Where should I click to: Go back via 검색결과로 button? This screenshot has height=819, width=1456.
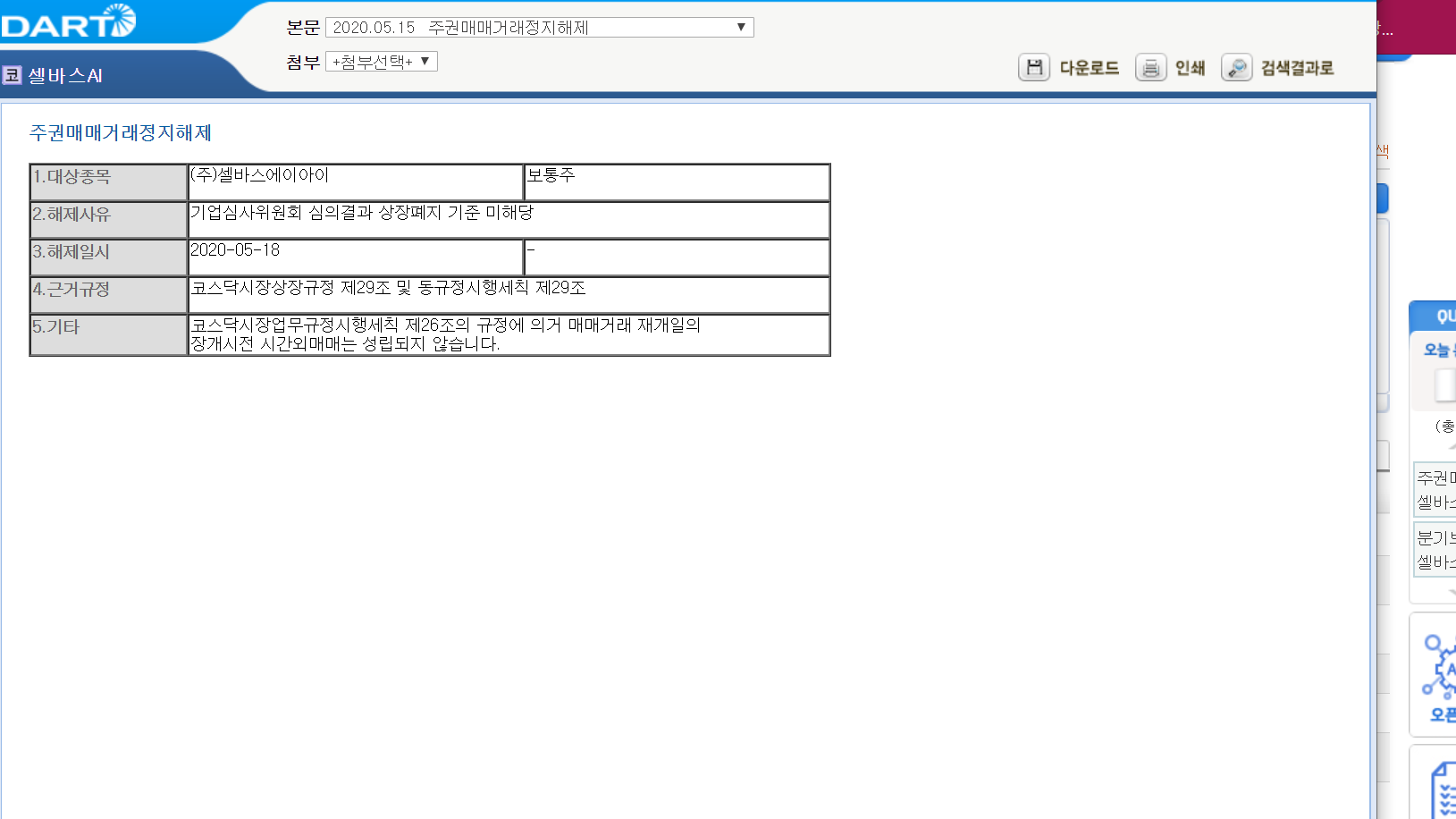tap(1297, 68)
